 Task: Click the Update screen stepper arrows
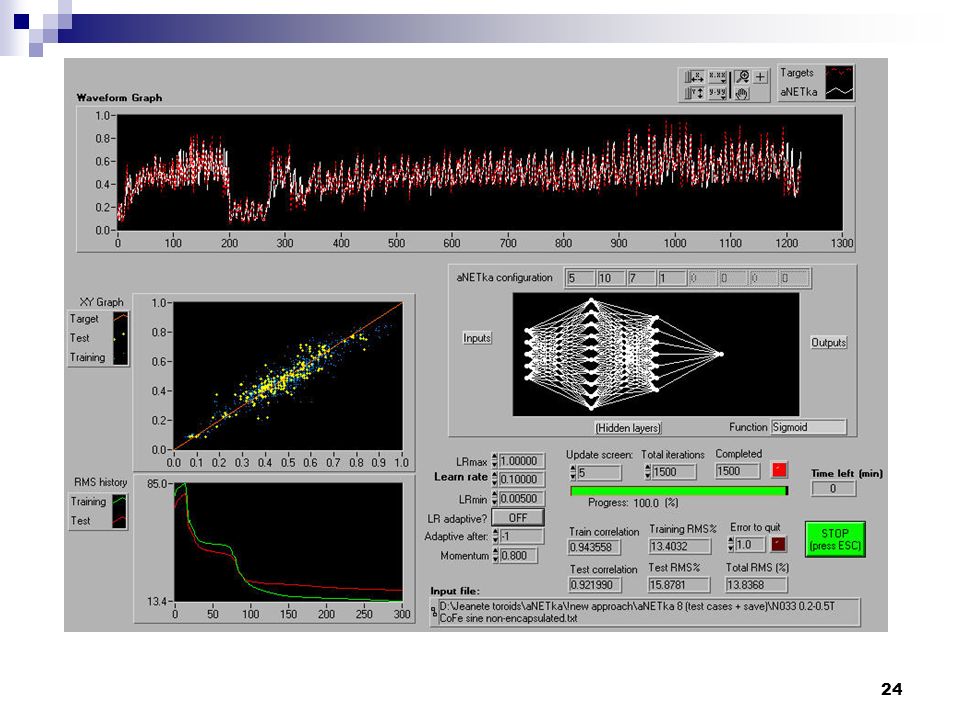(573, 473)
